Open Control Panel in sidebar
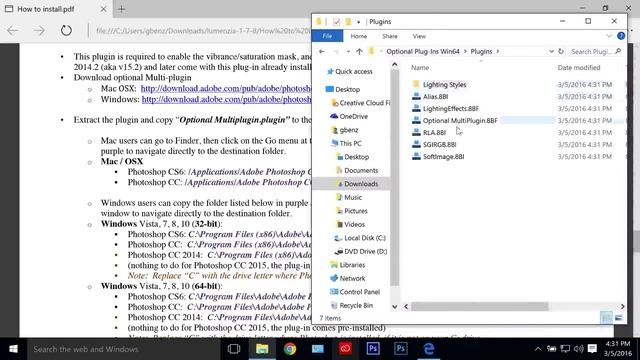Screen dimensions: 640x360 [x=355, y=292]
